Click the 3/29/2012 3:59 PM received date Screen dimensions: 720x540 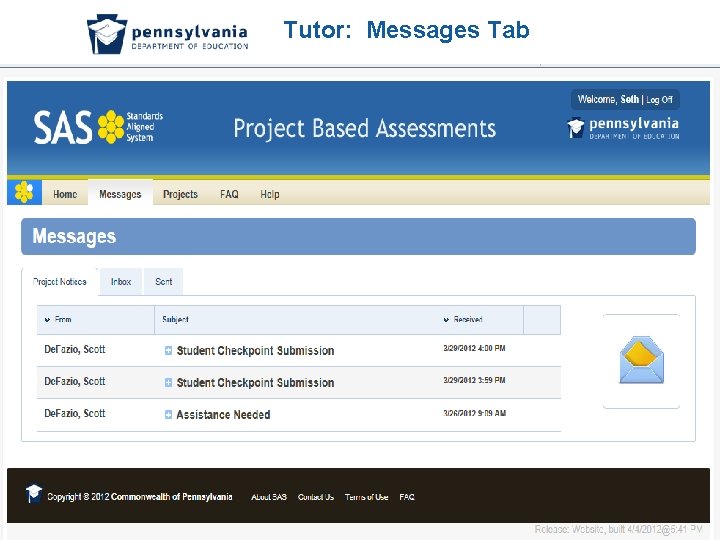click(x=474, y=380)
